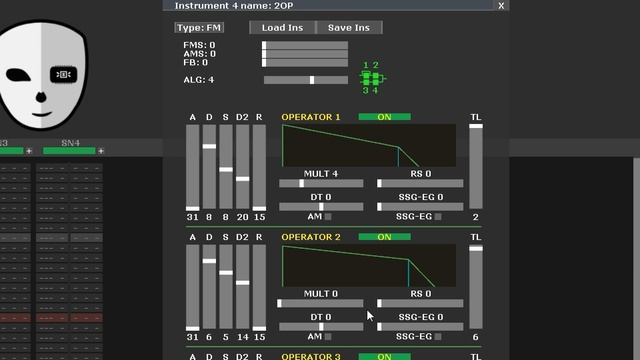Adjust the FB feedback slider

click(x=305, y=62)
